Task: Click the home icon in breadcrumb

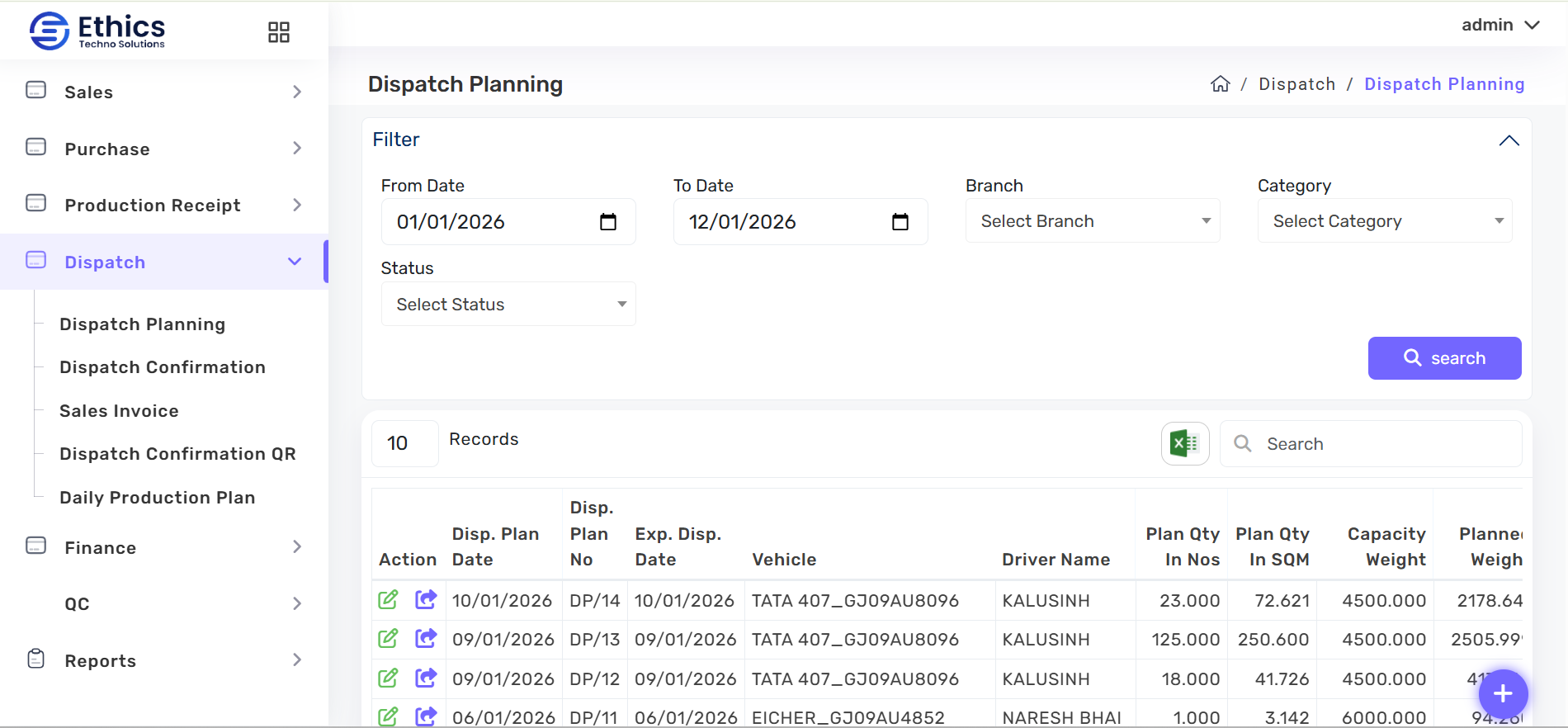Action: pos(1220,84)
